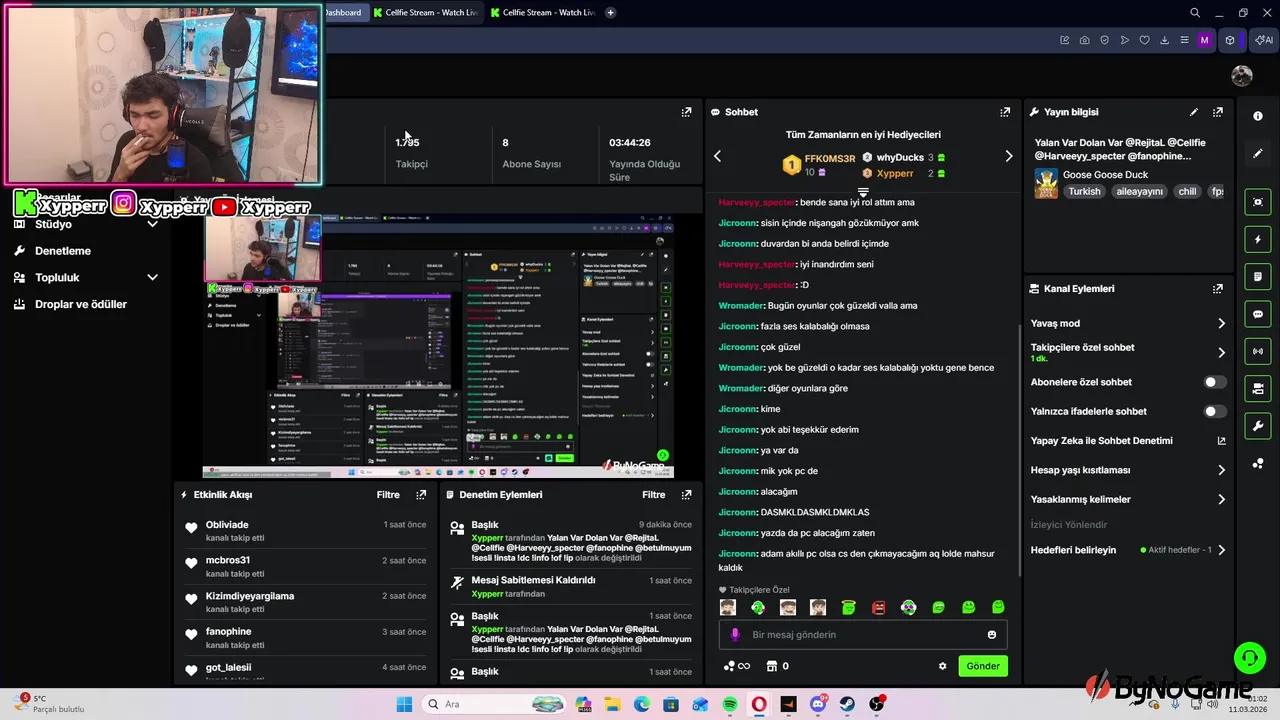Click the pencil icon in right sidebar
Image resolution: width=1280 pixels, height=720 pixels.
pyautogui.click(x=1258, y=153)
